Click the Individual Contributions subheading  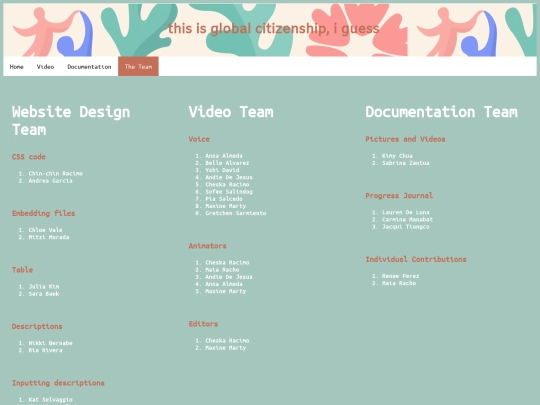coord(416,259)
